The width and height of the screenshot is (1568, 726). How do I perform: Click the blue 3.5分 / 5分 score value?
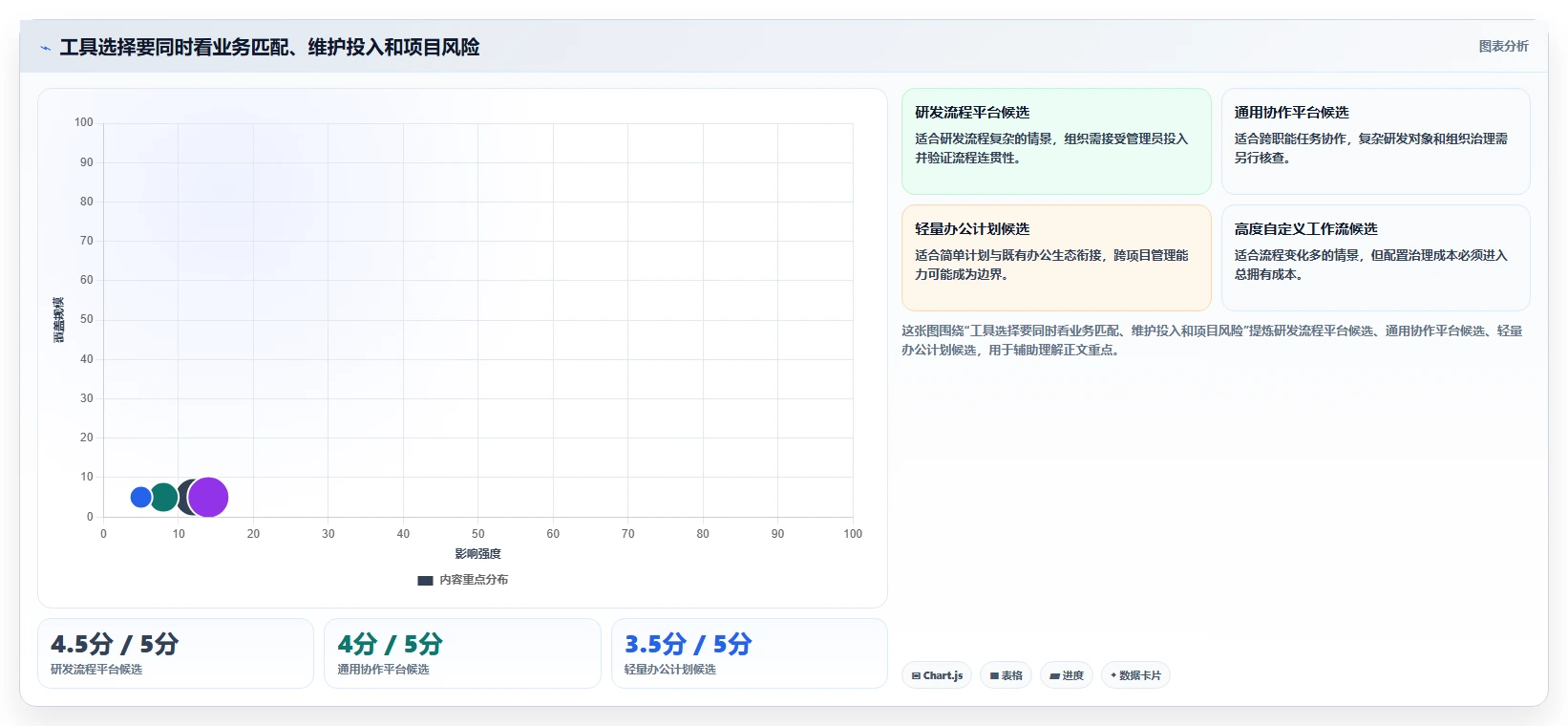point(688,645)
